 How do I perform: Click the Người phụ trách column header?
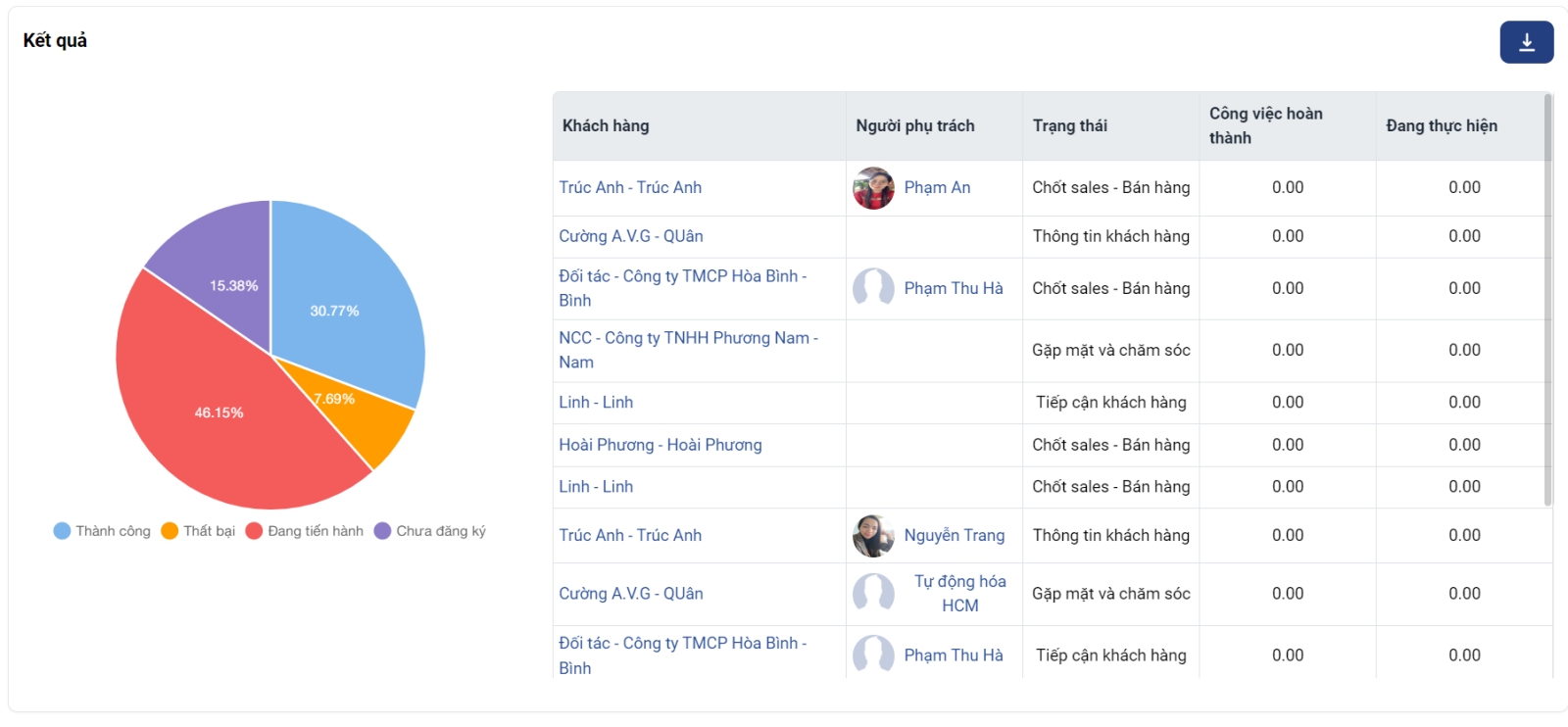click(x=915, y=126)
